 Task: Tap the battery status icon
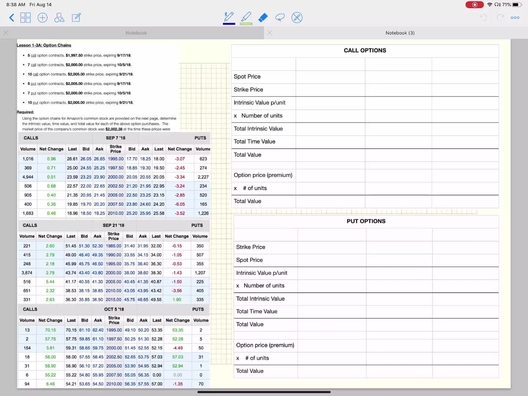[x=517, y=5]
